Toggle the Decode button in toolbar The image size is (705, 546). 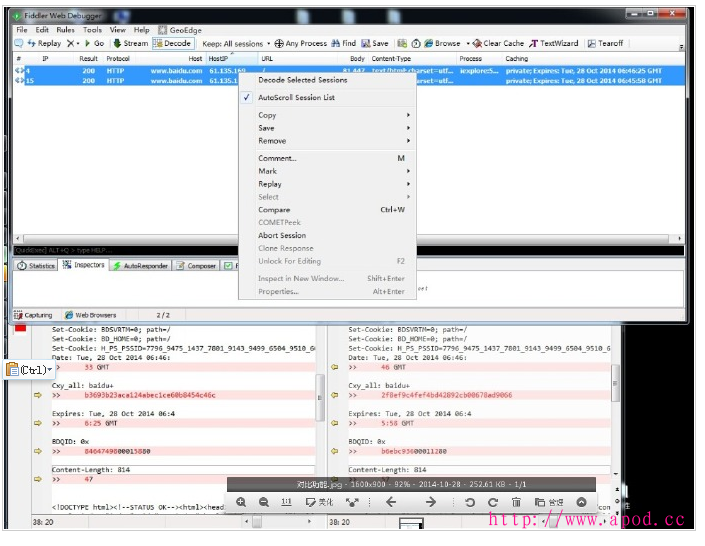[x=172, y=44]
